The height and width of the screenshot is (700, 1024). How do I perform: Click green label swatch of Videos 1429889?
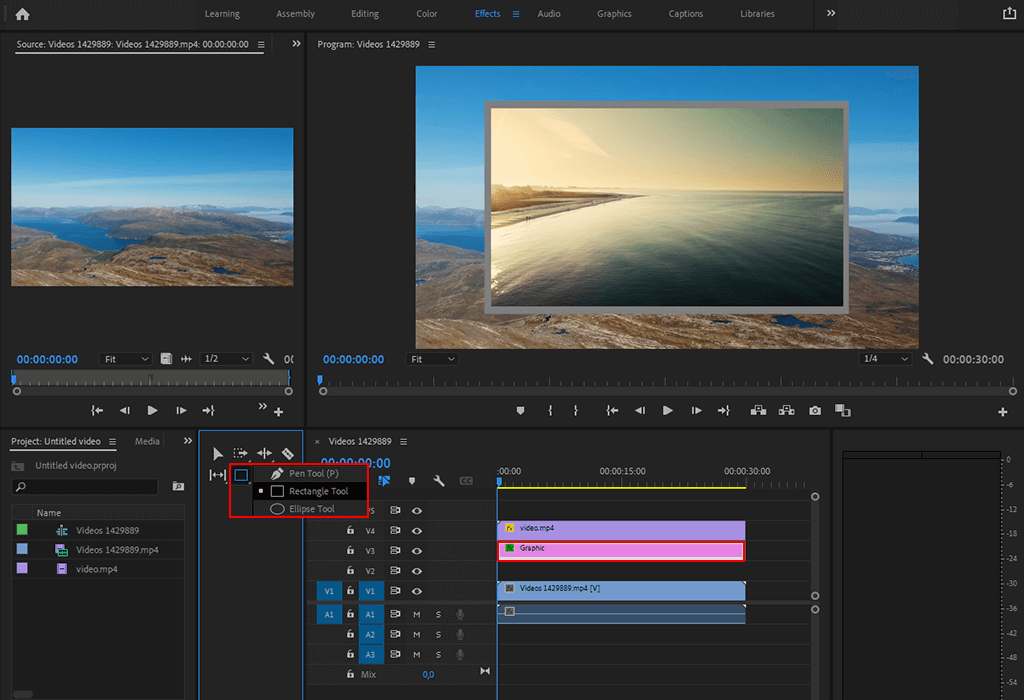pyautogui.click(x=22, y=530)
